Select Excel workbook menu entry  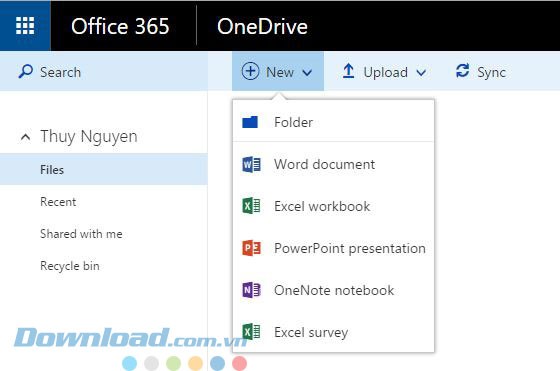coord(333,206)
